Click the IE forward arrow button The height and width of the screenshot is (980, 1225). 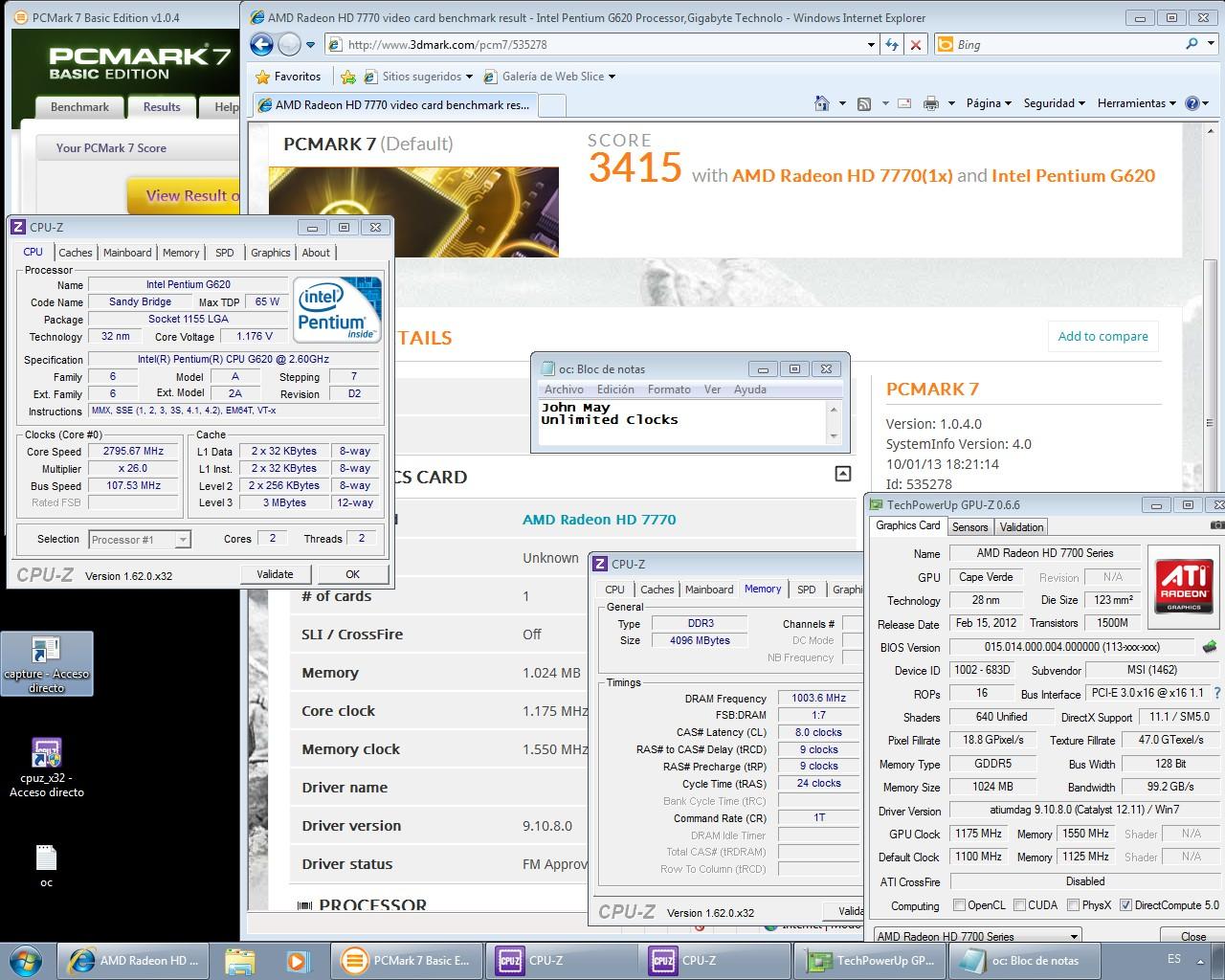(289, 44)
